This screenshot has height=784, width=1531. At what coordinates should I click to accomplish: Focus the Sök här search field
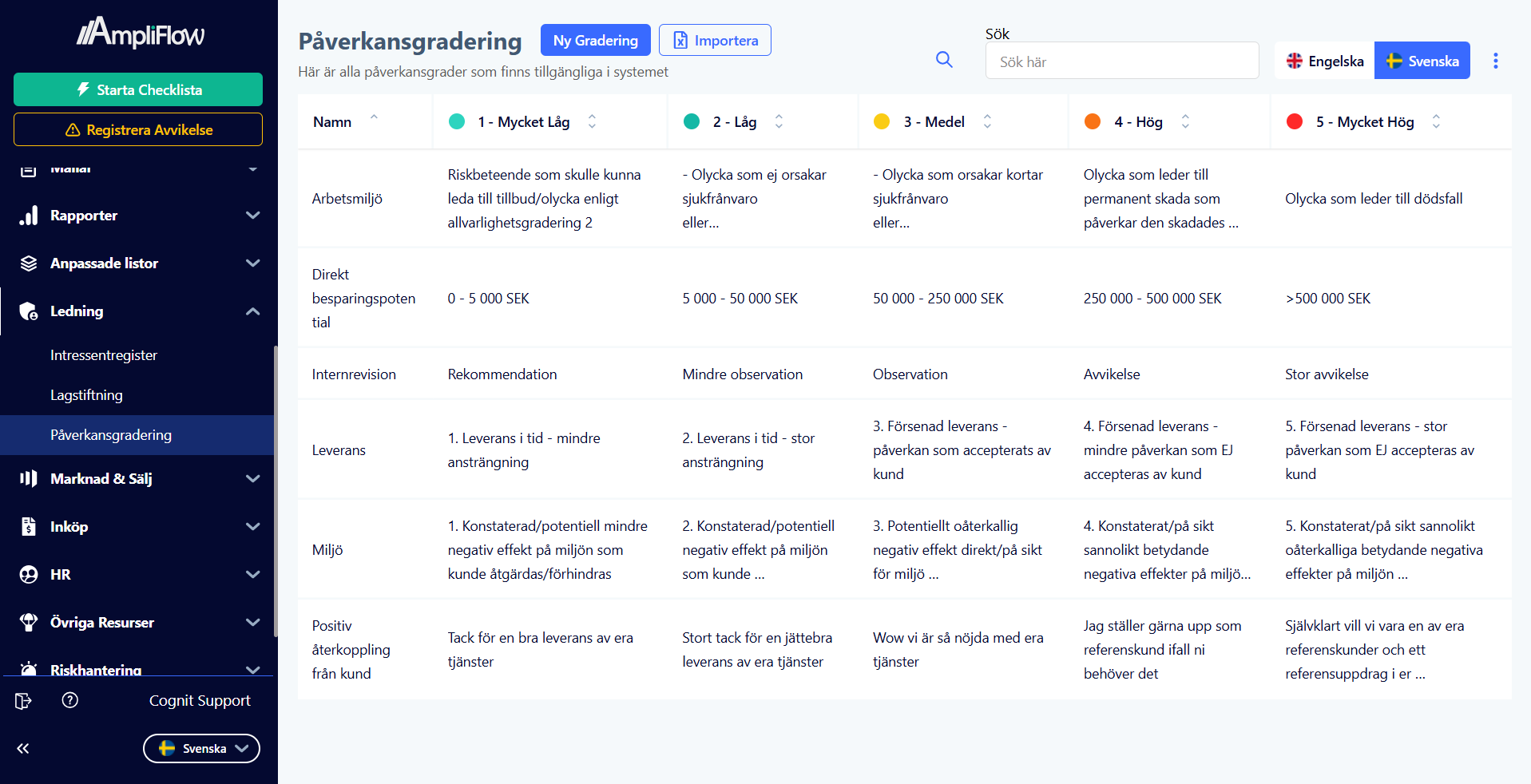tap(1121, 61)
